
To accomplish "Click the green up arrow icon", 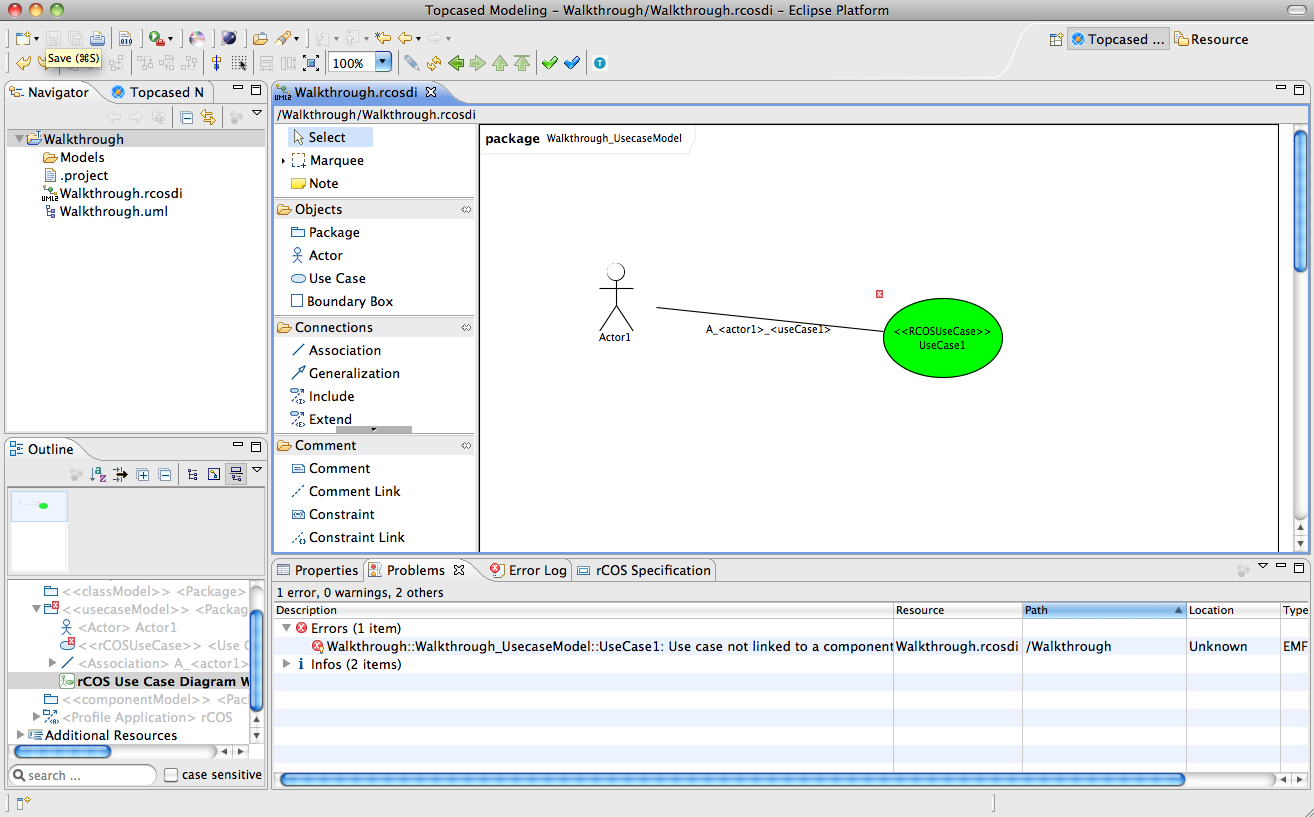I will (500, 63).
